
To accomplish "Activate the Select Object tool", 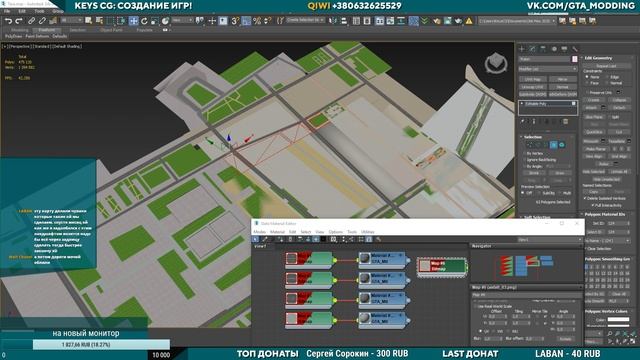I will pos(89,21).
